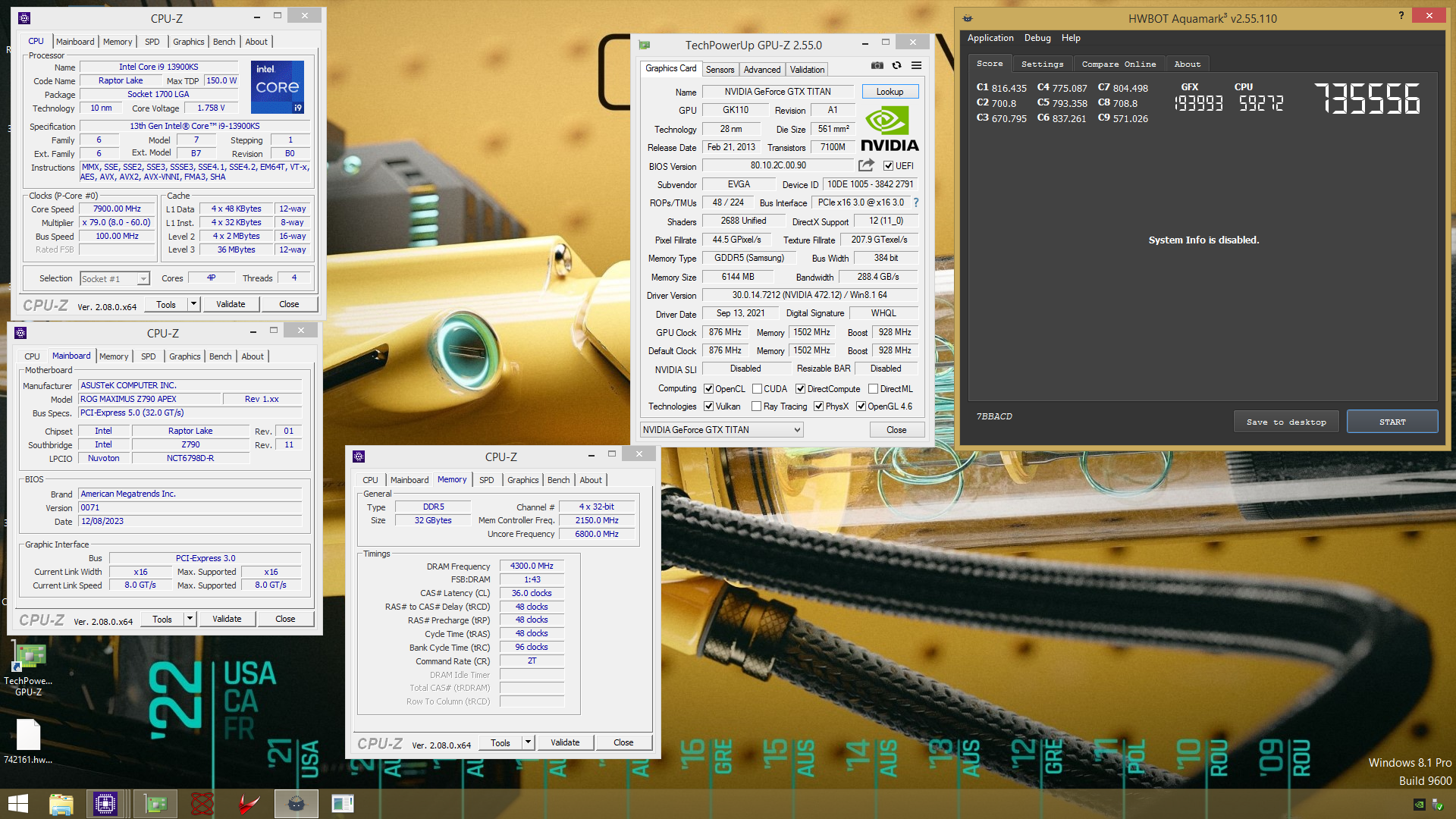Click Tools in the CPU-Z Mainboard window
The image size is (1456, 819).
point(162,619)
